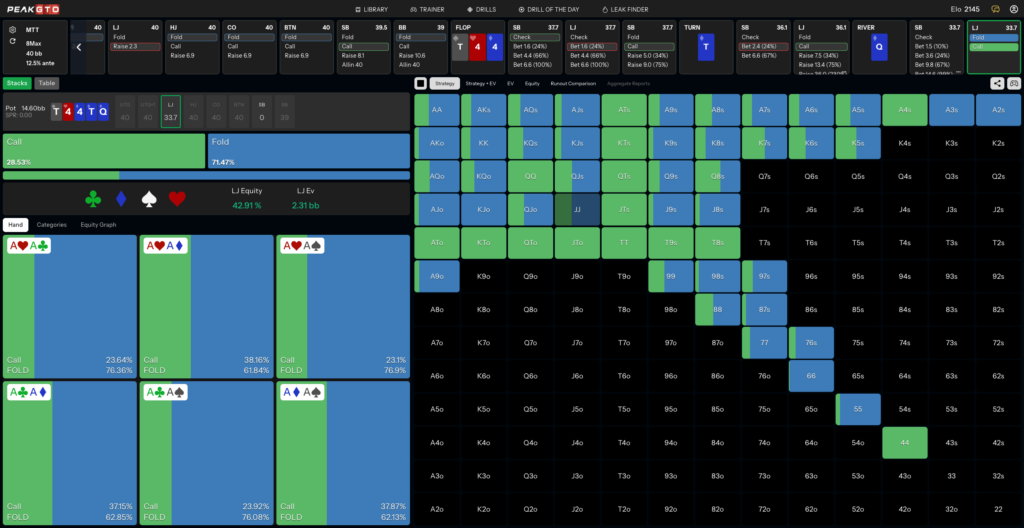The height and width of the screenshot is (528, 1024).
Task: Select the Ace clubs Ace spades combo
Action: (206, 453)
